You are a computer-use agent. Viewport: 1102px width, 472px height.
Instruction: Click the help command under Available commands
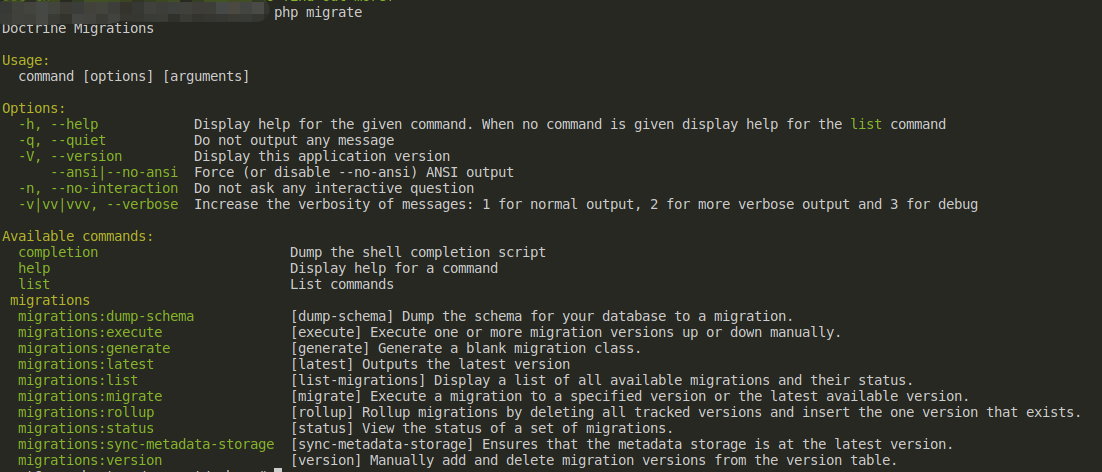34,268
